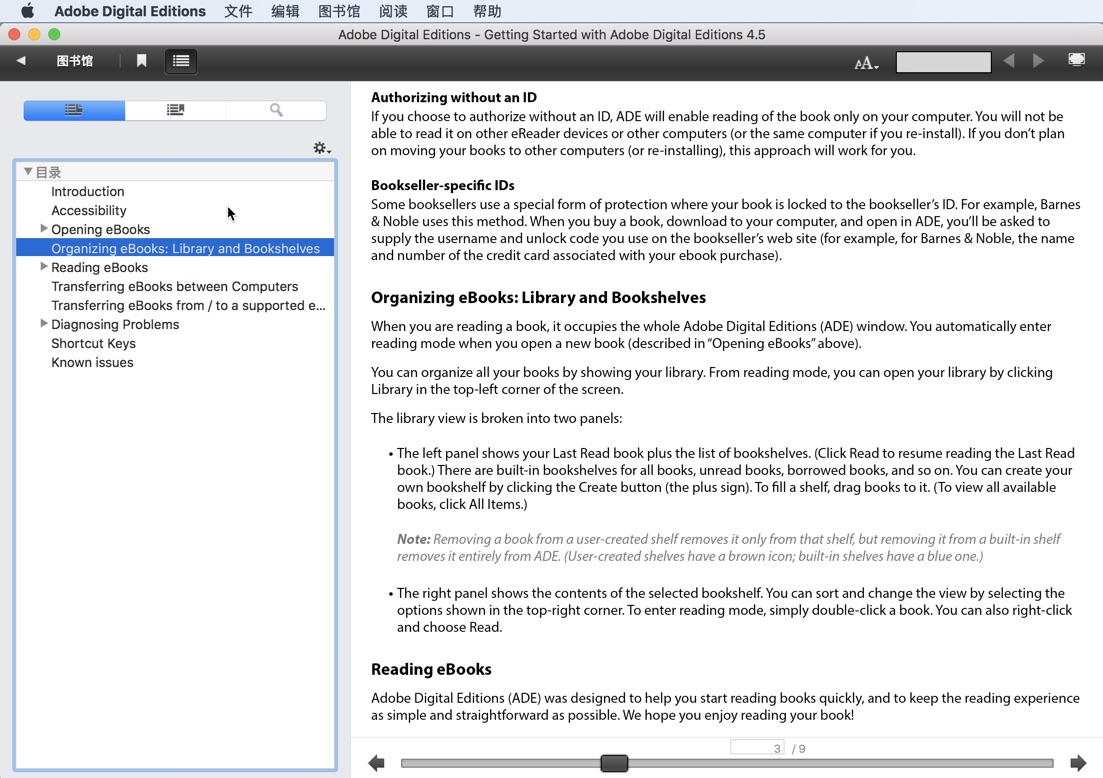The image size is (1103, 778).
Task: Toggle the navigation list icon in the toolbar
Action: click(x=181, y=60)
